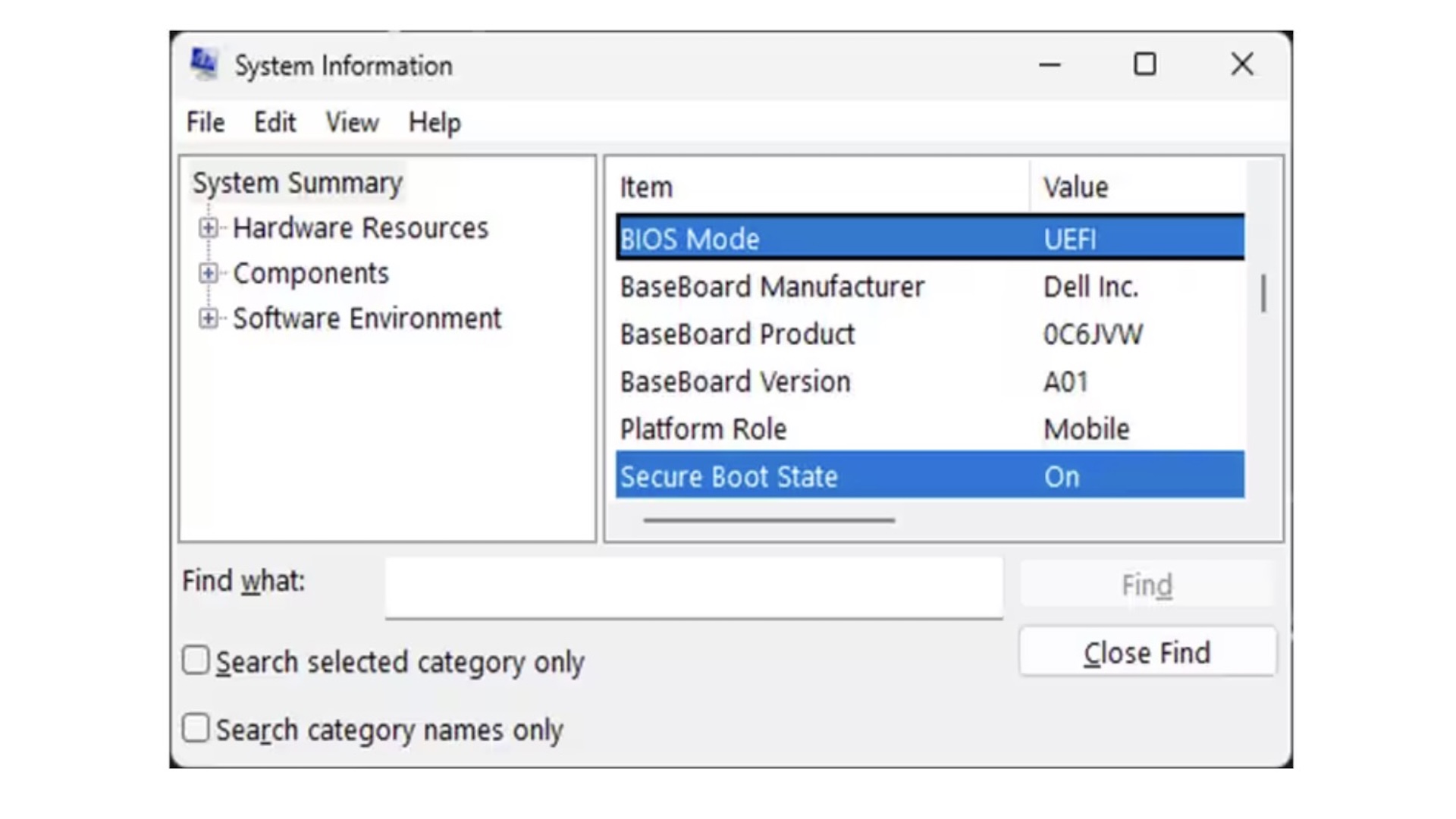Viewport: 1456px width, 819px height.
Task: Minimize the System Information window
Action: pyautogui.click(x=1050, y=65)
